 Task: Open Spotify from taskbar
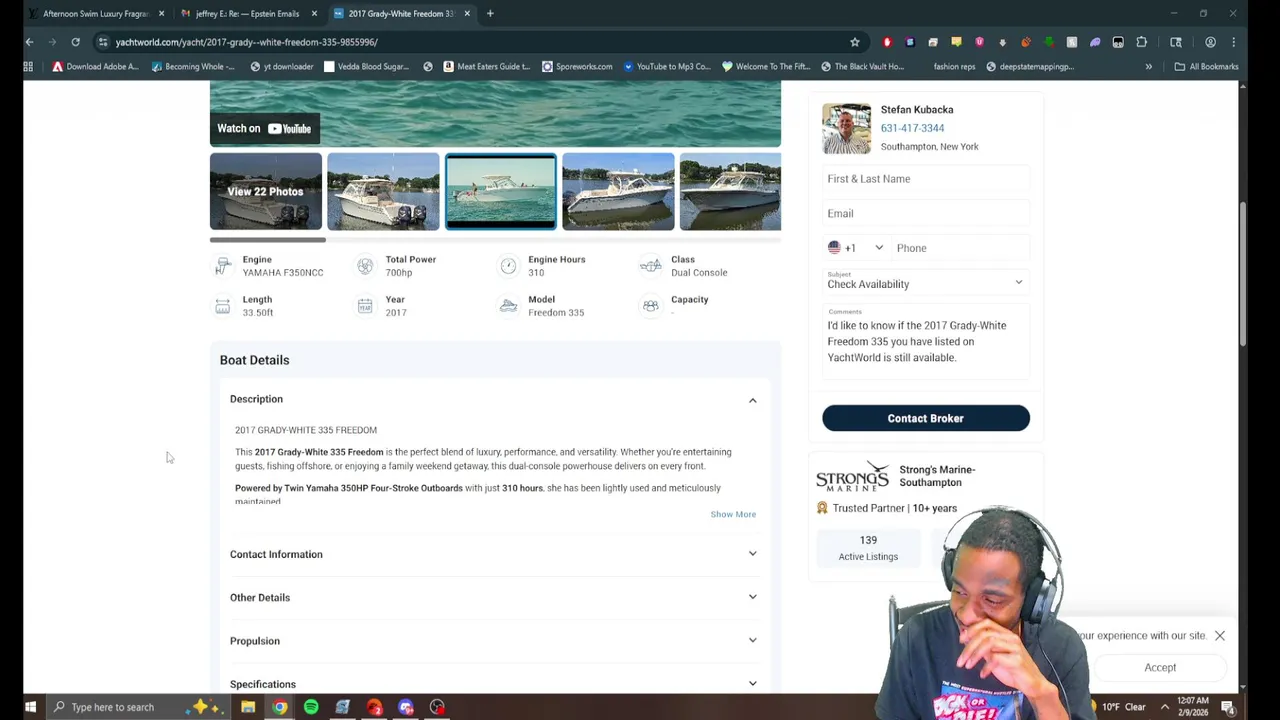[x=311, y=707]
